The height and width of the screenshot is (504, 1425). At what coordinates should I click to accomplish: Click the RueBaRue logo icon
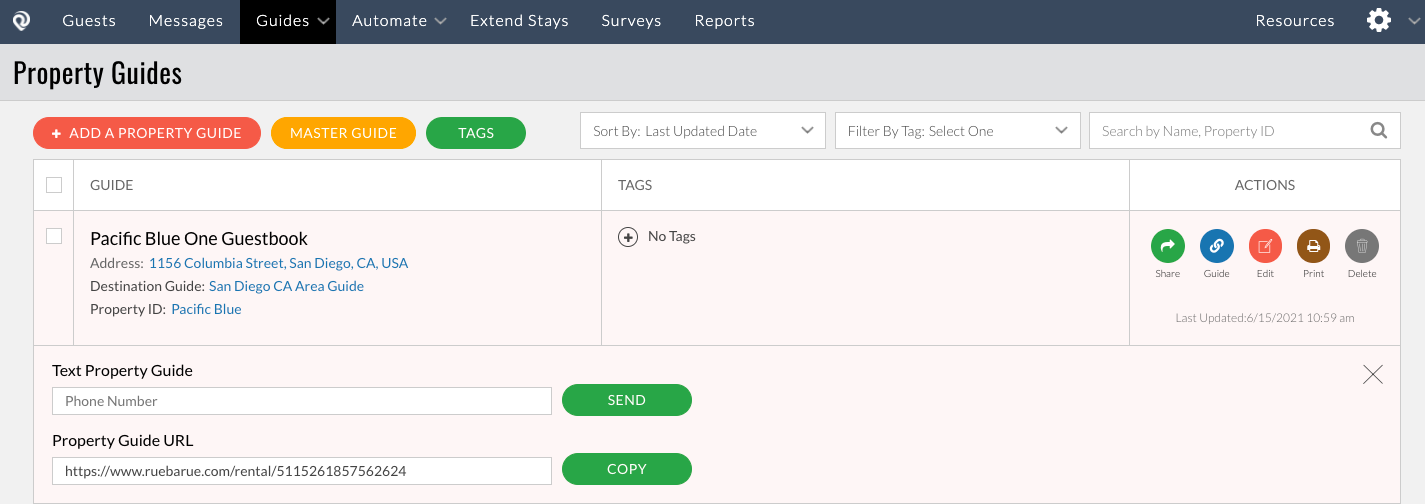click(21, 21)
